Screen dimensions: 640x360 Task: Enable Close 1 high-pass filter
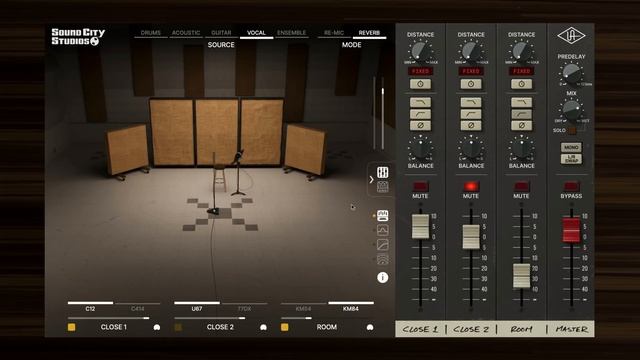click(x=420, y=114)
